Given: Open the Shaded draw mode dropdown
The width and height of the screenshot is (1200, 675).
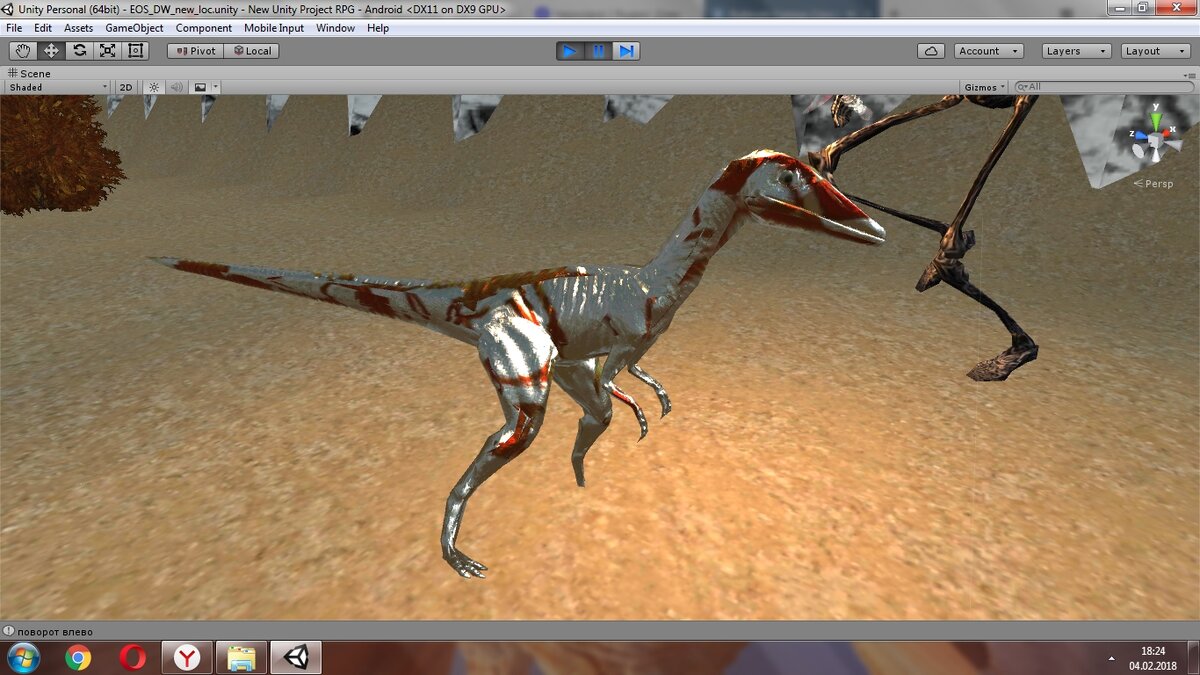Looking at the screenshot, I should [57, 87].
